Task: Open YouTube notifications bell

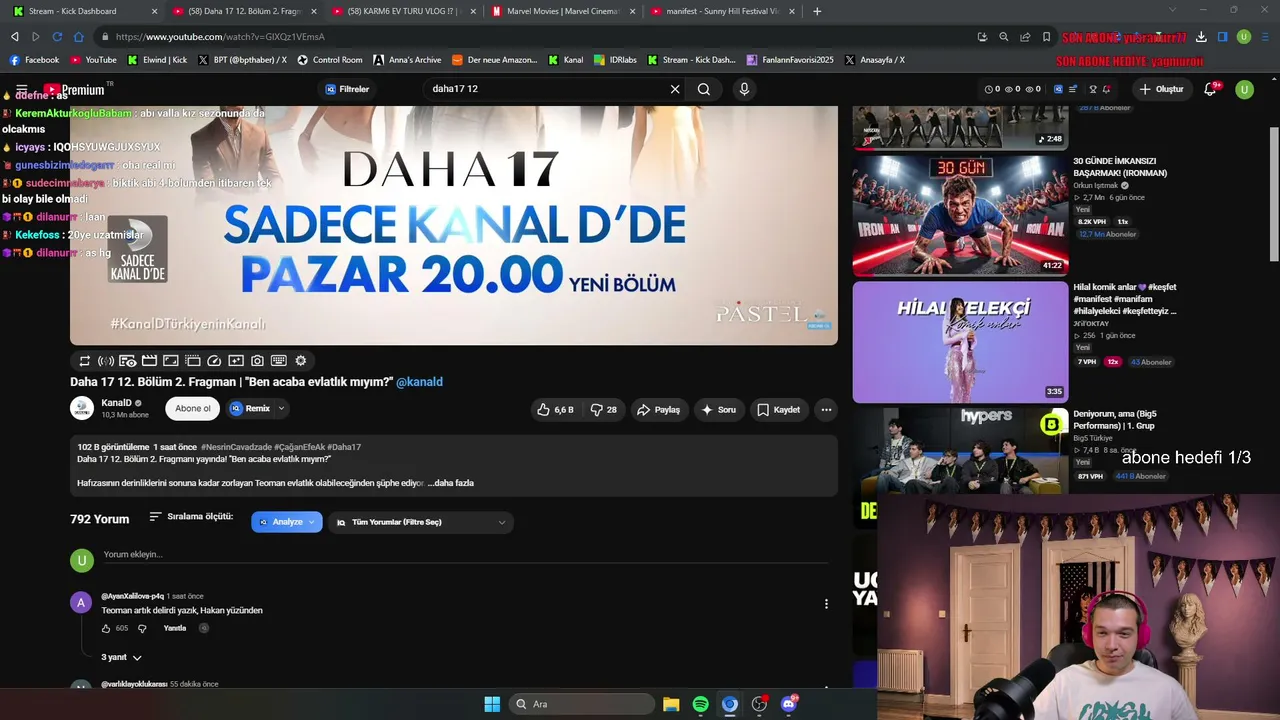Action: coord(1210,89)
